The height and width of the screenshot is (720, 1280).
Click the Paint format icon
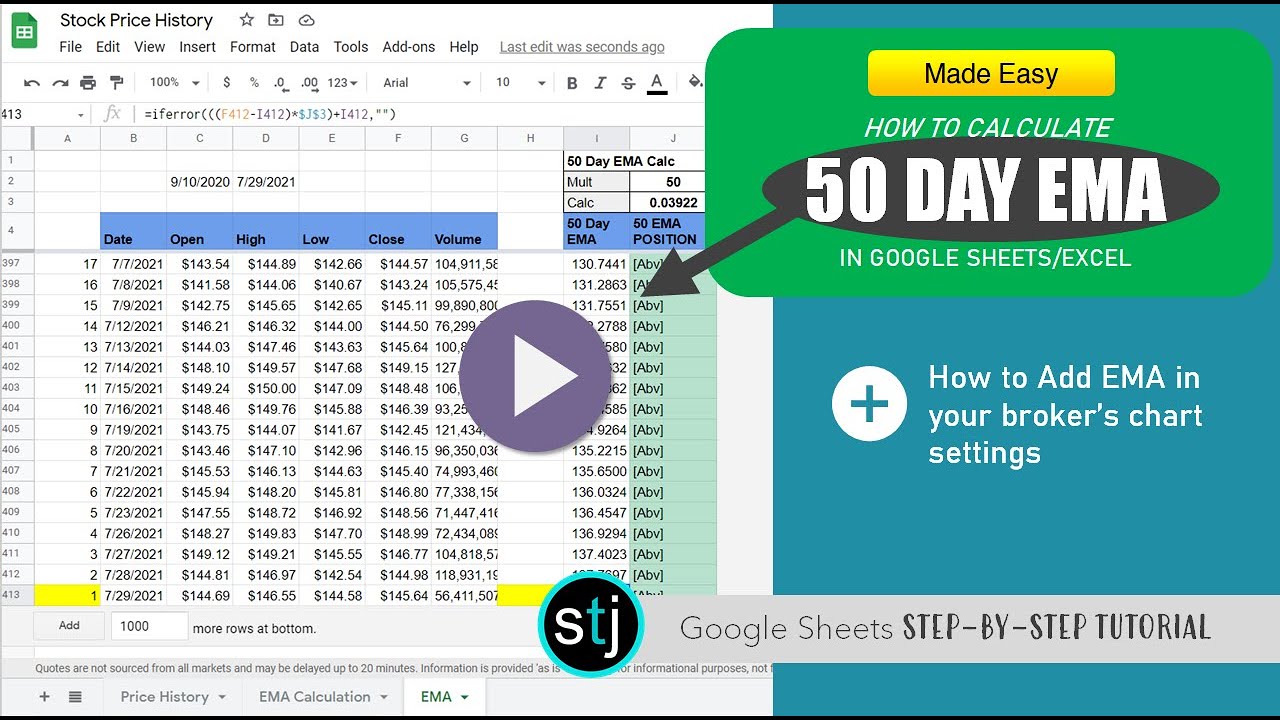116,83
